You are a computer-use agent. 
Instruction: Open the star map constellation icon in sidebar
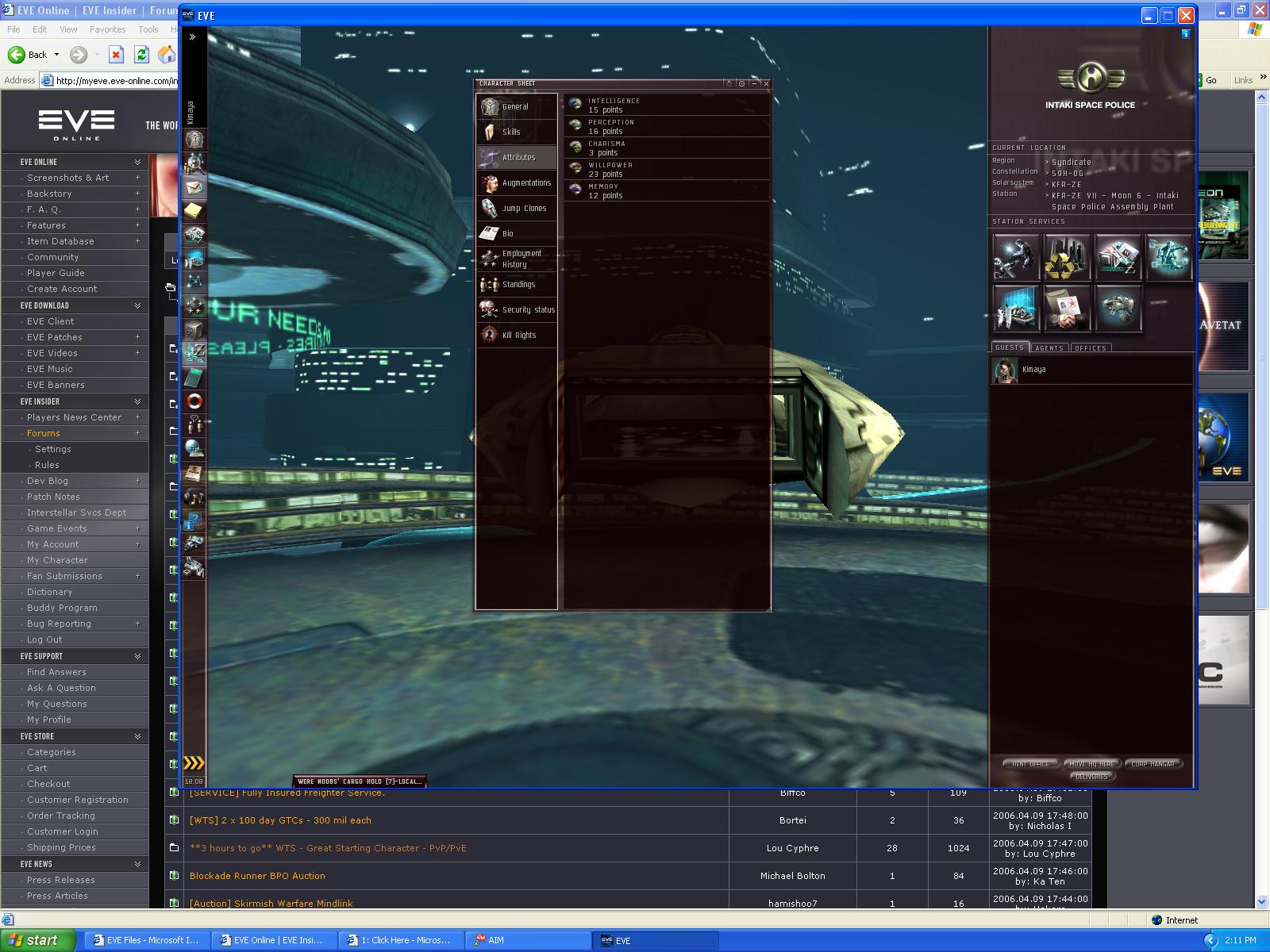click(x=194, y=282)
